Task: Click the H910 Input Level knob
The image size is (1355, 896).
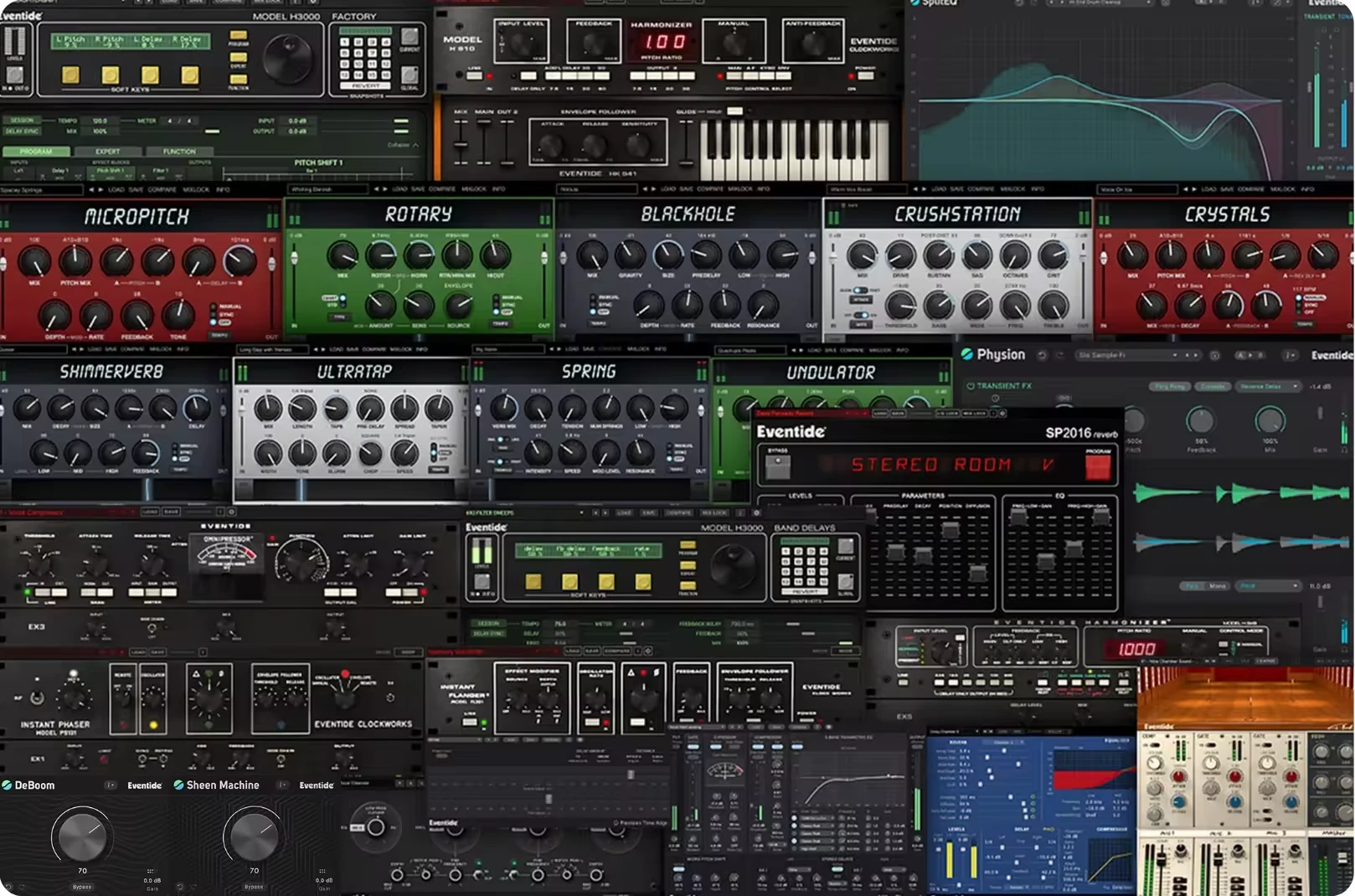Action: click(x=523, y=43)
